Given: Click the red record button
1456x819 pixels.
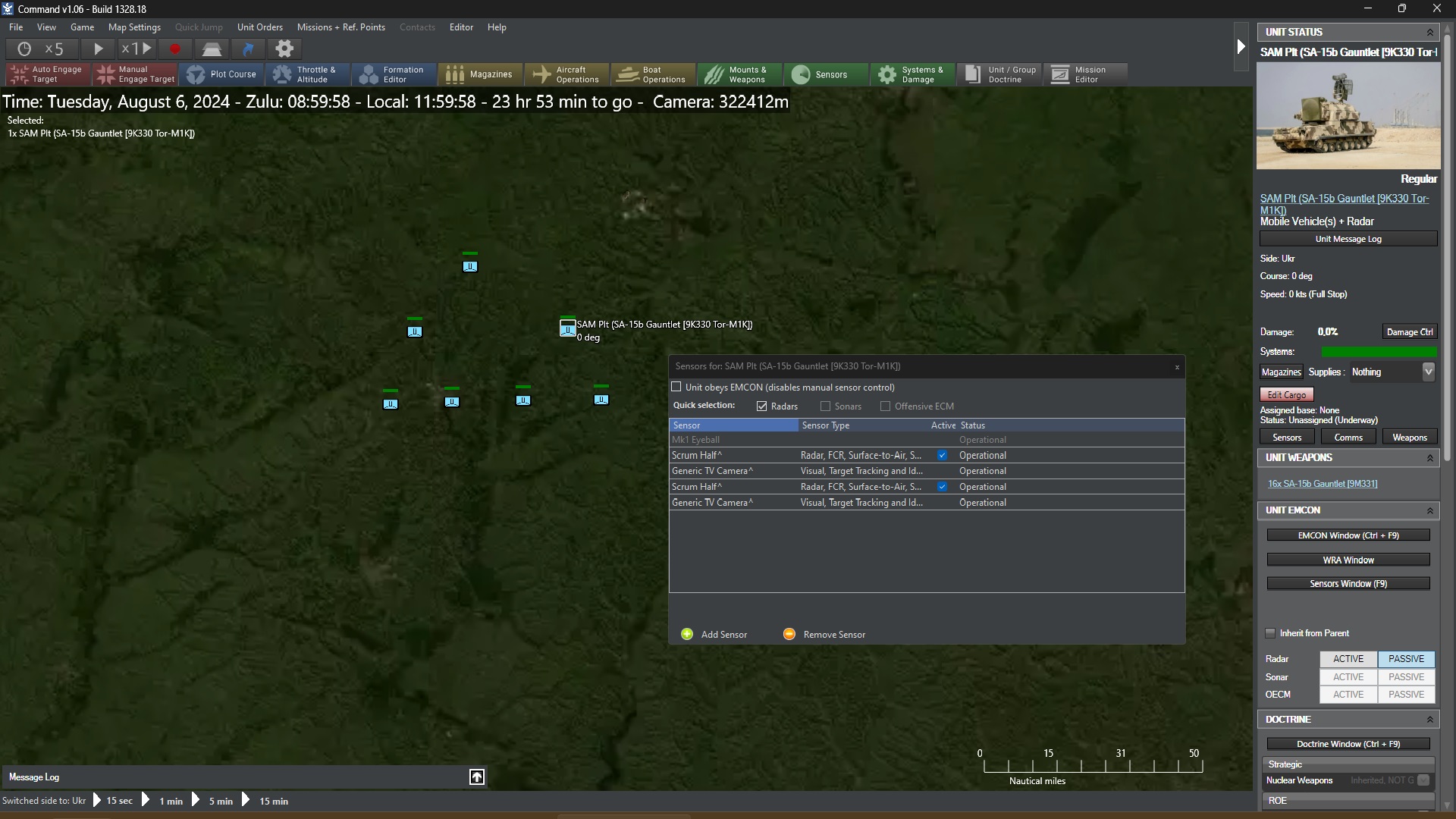Looking at the screenshot, I should 175,49.
